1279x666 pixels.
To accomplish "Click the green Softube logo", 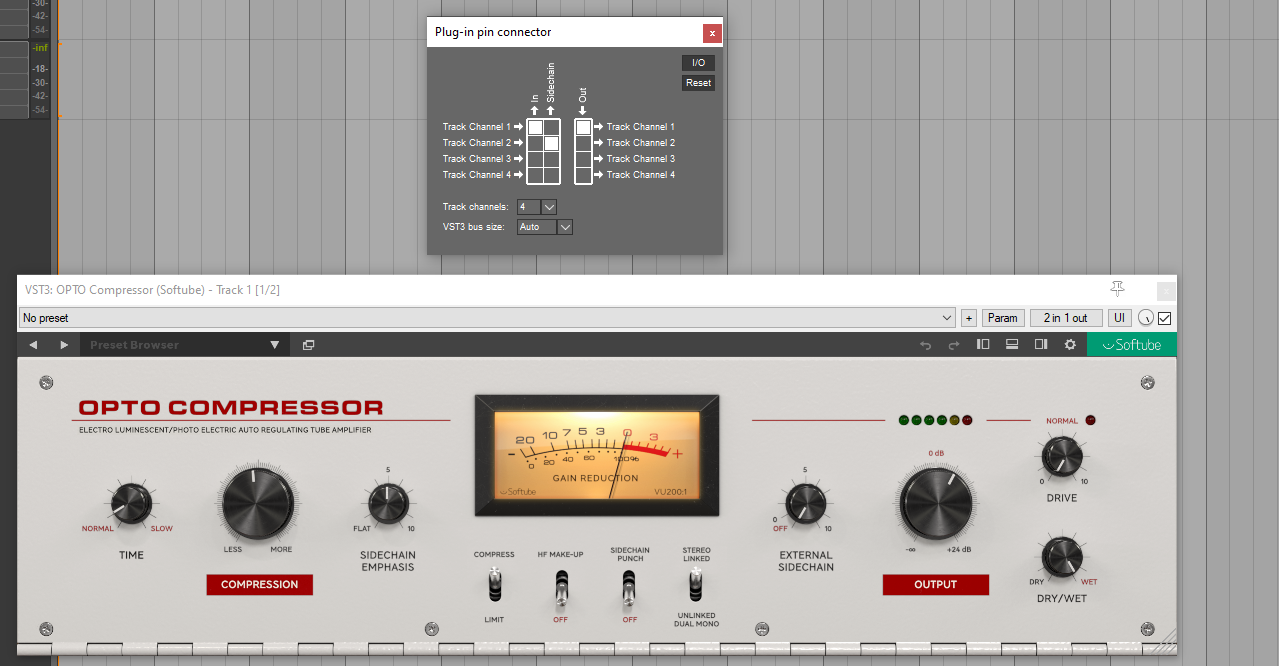I will 1132,345.
